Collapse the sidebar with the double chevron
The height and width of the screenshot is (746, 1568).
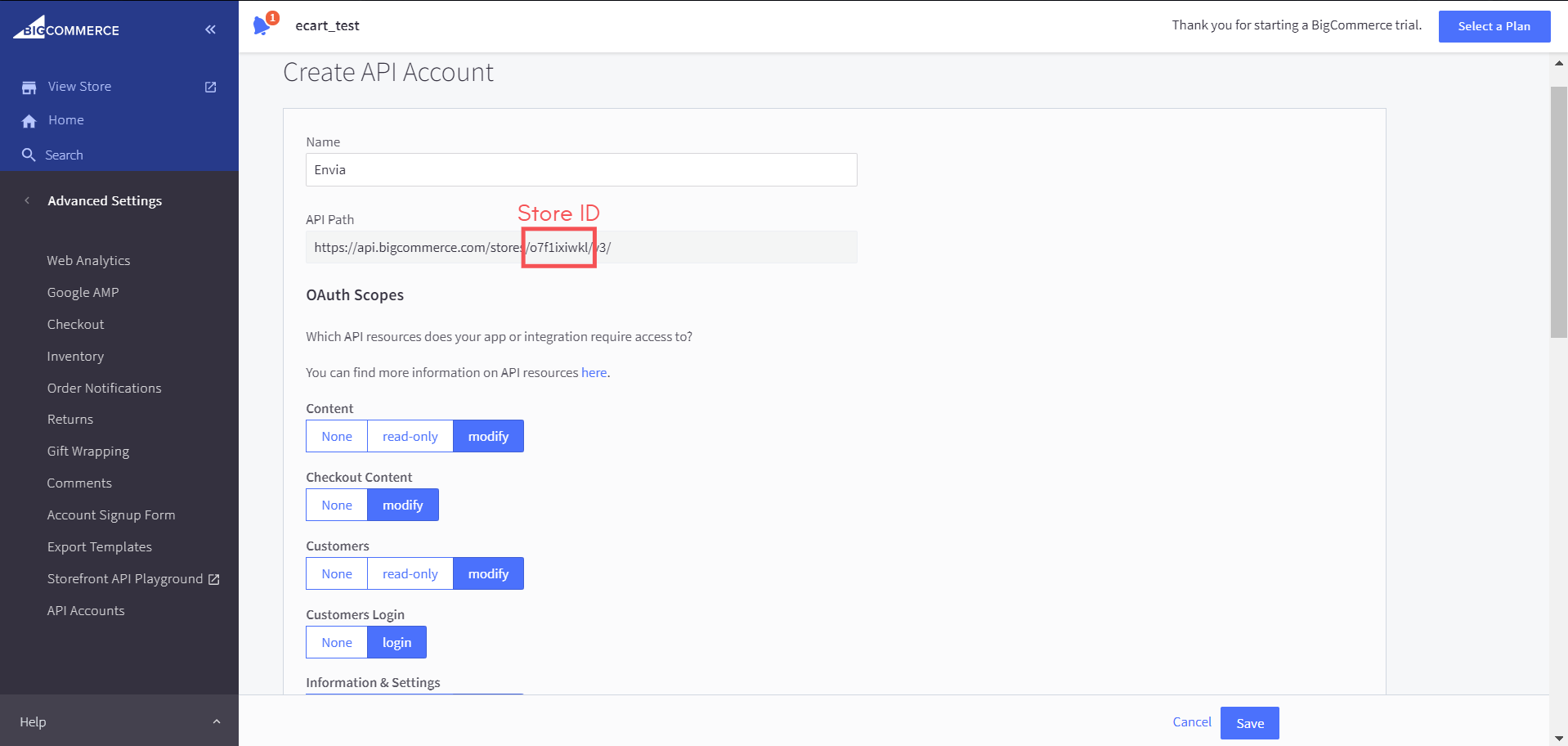coord(210,29)
